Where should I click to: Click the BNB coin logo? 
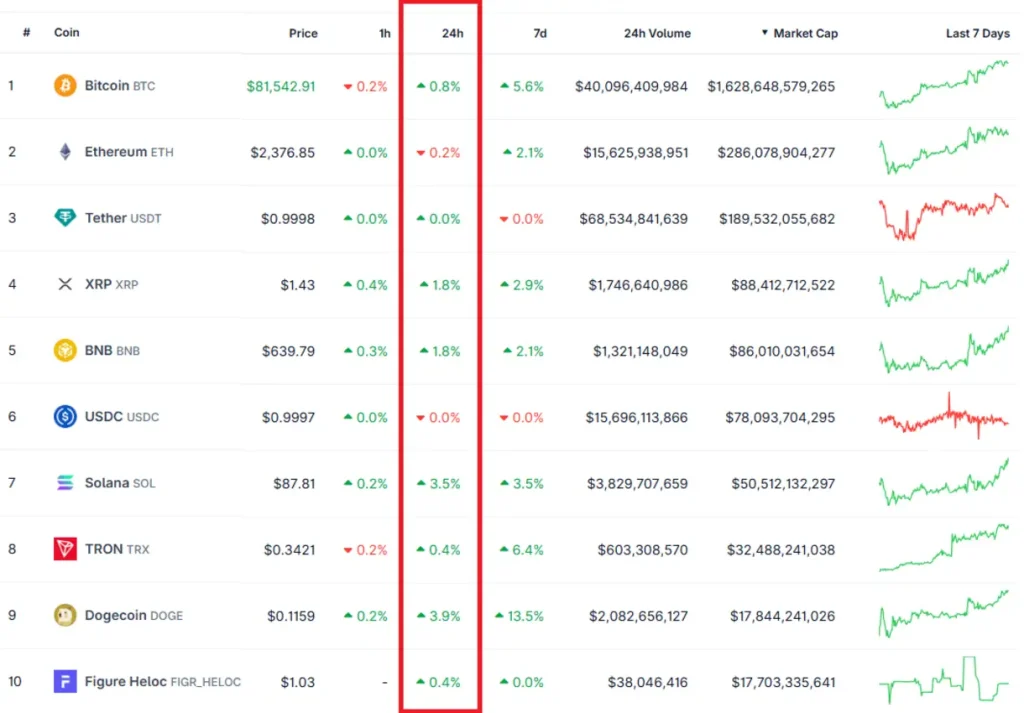coord(65,351)
